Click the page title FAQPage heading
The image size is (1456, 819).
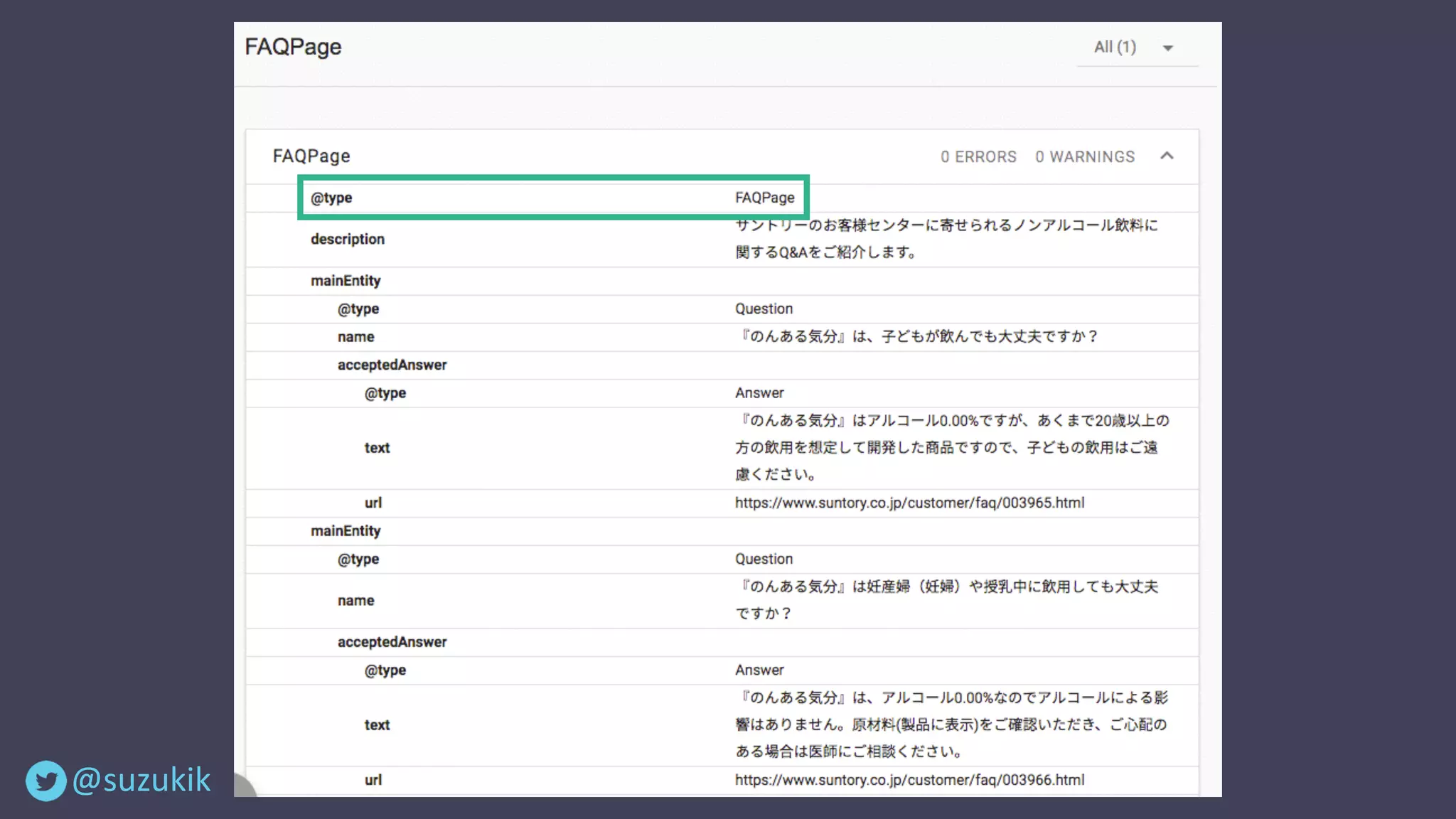[x=293, y=47]
